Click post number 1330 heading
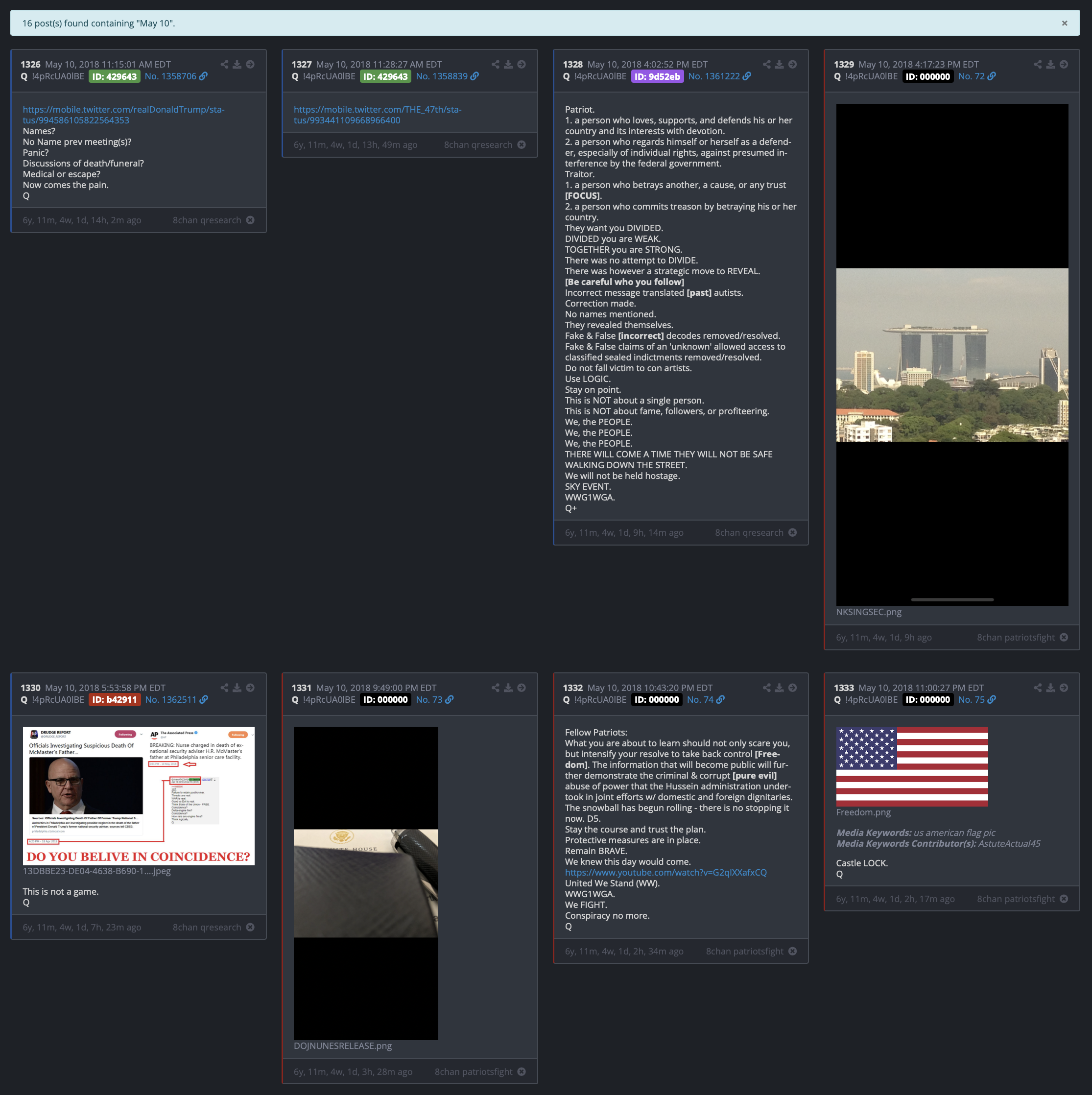1092x1095 pixels. (x=30, y=688)
